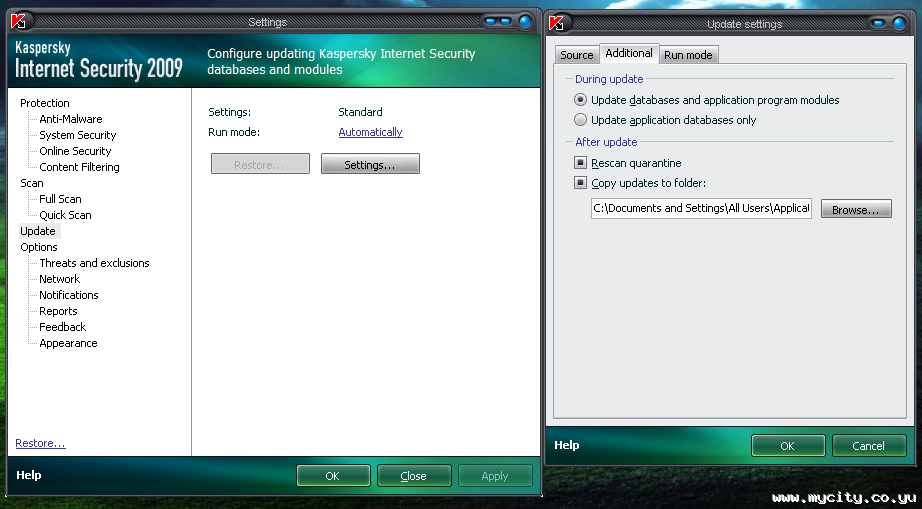
Task: Click the 'After update' group label
Action: click(606, 142)
